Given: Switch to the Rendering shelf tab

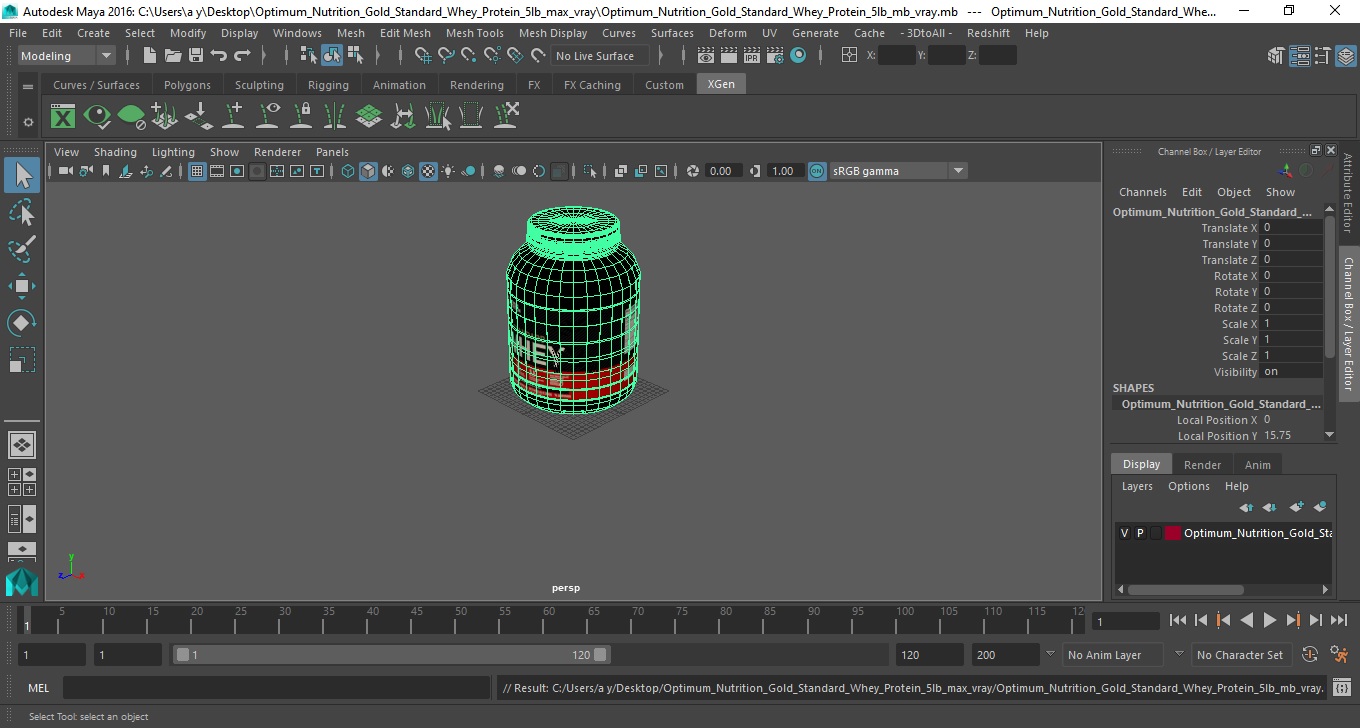Looking at the screenshot, I should (x=477, y=85).
